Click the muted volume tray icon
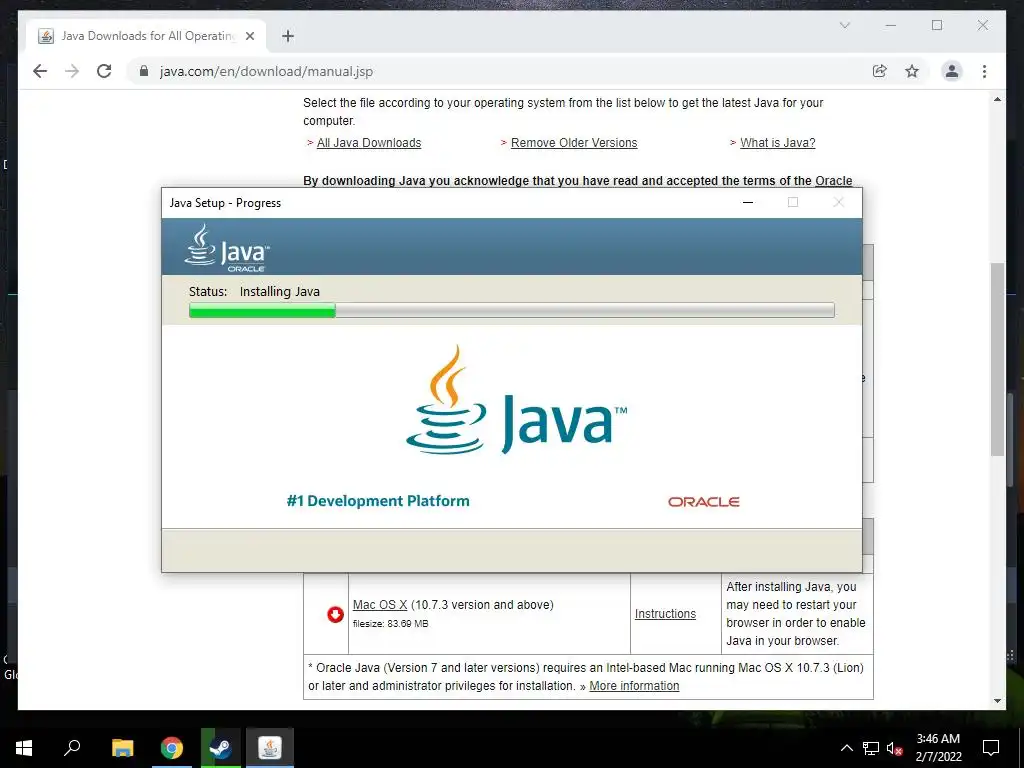The image size is (1024, 768). coord(894,748)
